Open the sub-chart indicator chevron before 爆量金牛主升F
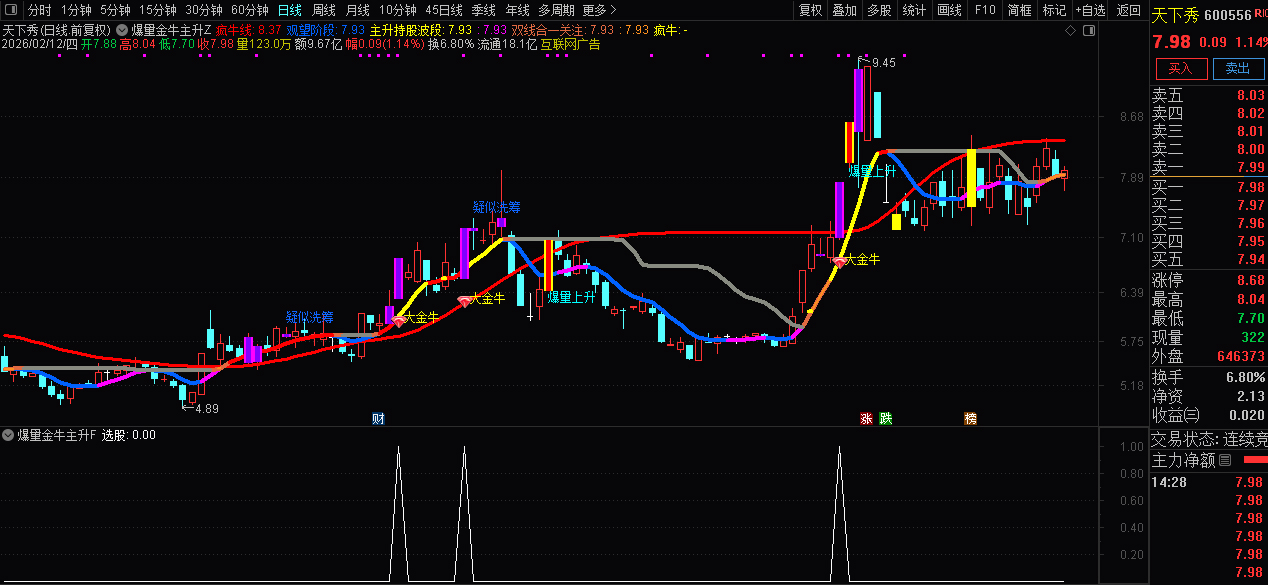 coord(8,435)
